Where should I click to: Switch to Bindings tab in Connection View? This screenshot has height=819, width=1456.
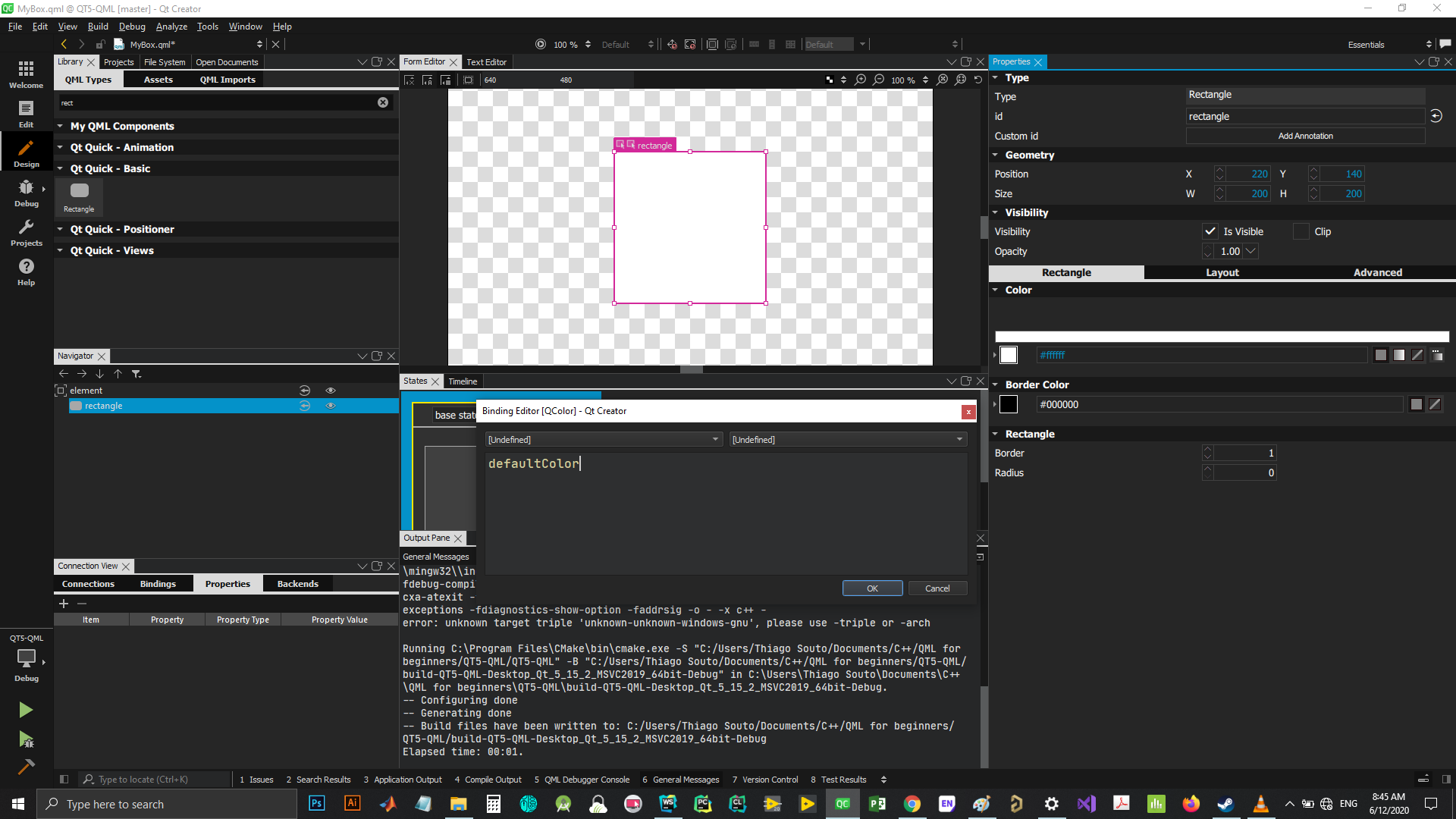point(158,584)
